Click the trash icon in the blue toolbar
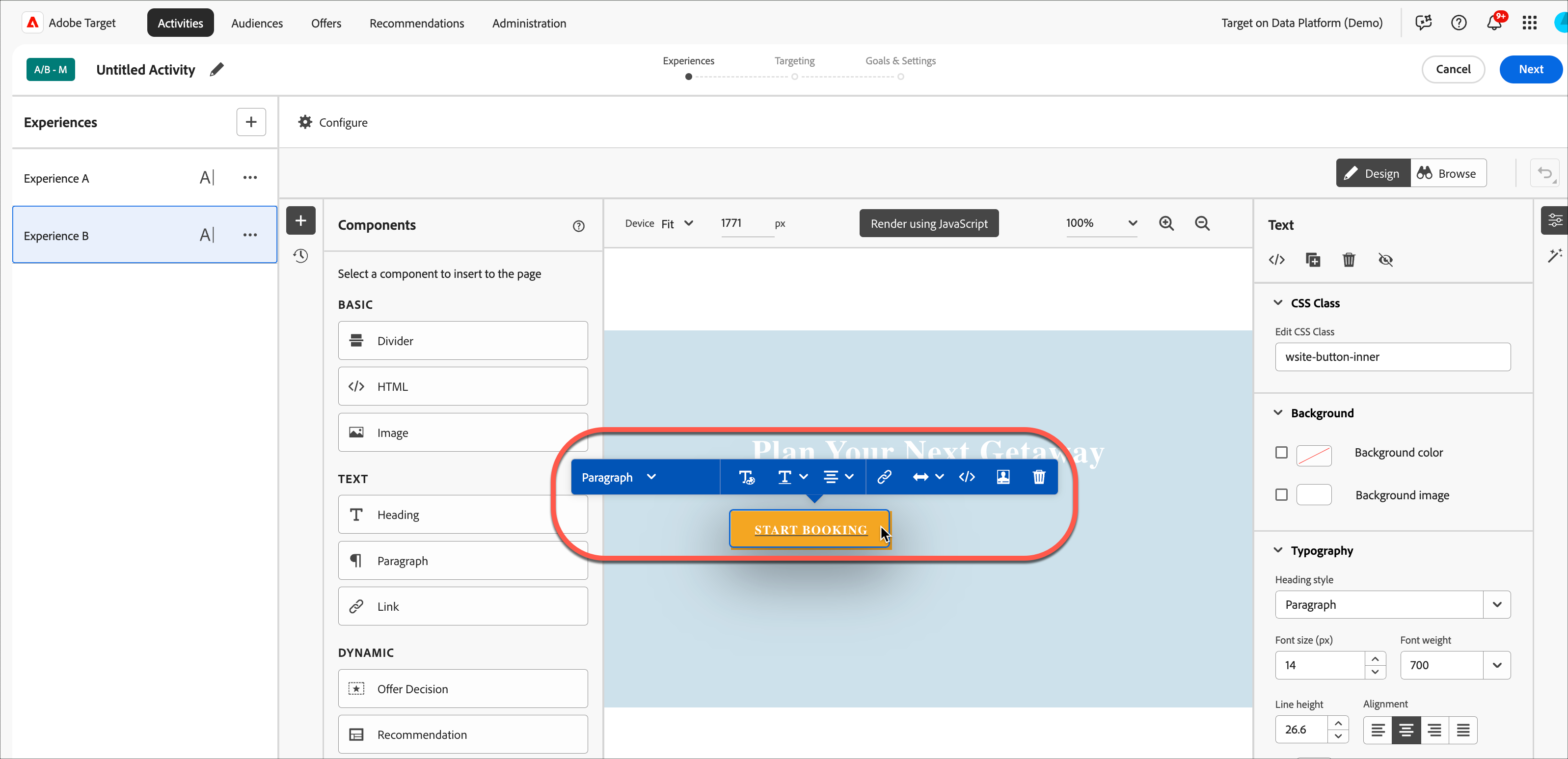Viewport: 1568px width, 759px height. pyautogui.click(x=1038, y=477)
